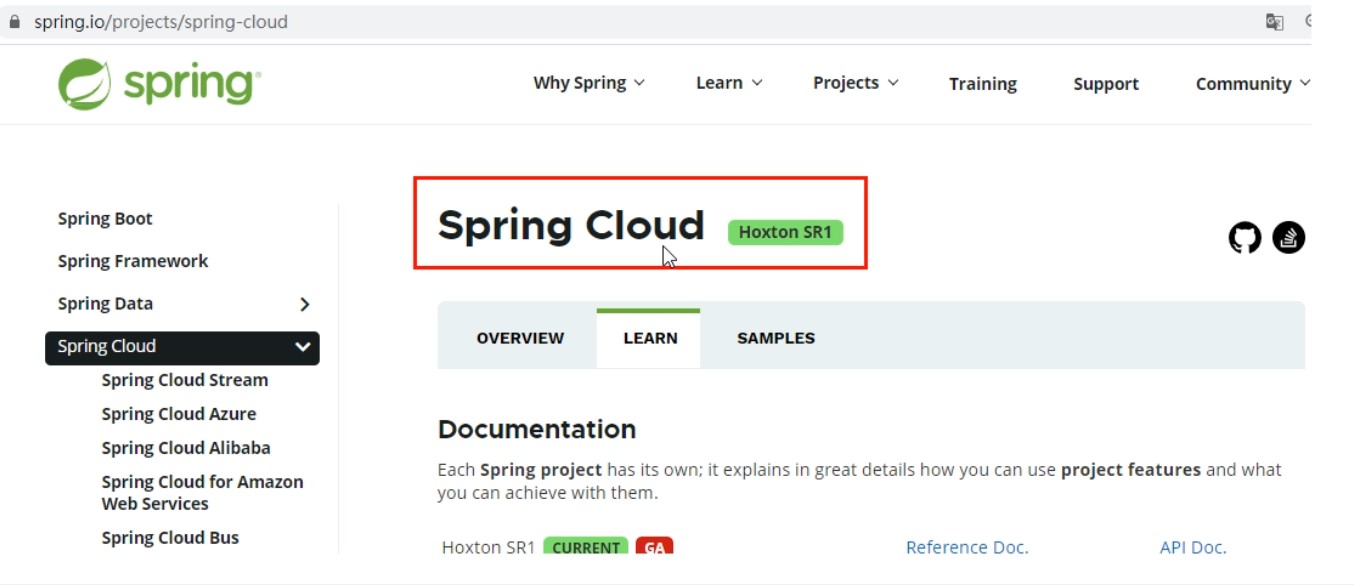Click the translate page icon in address bar
This screenshot has width=1354, height=585.
tap(1275, 22)
